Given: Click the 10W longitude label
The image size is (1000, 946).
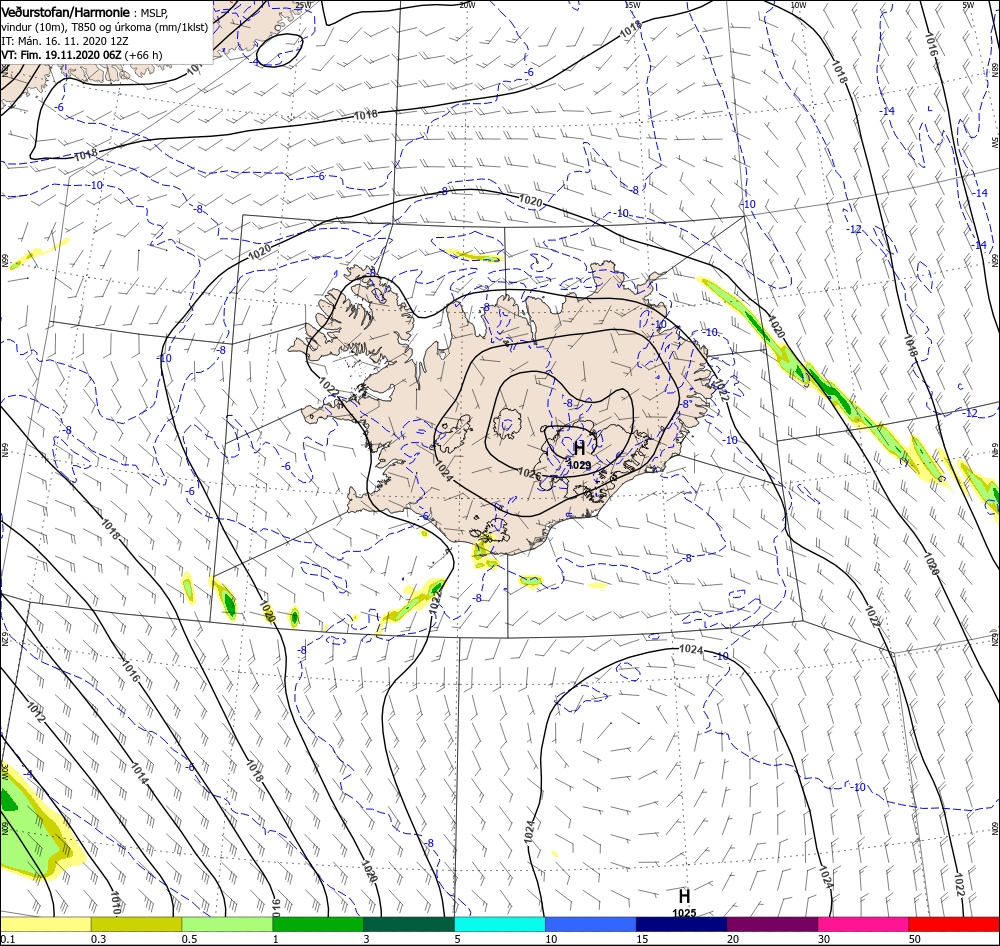Looking at the screenshot, I should (x=798, y=5).
